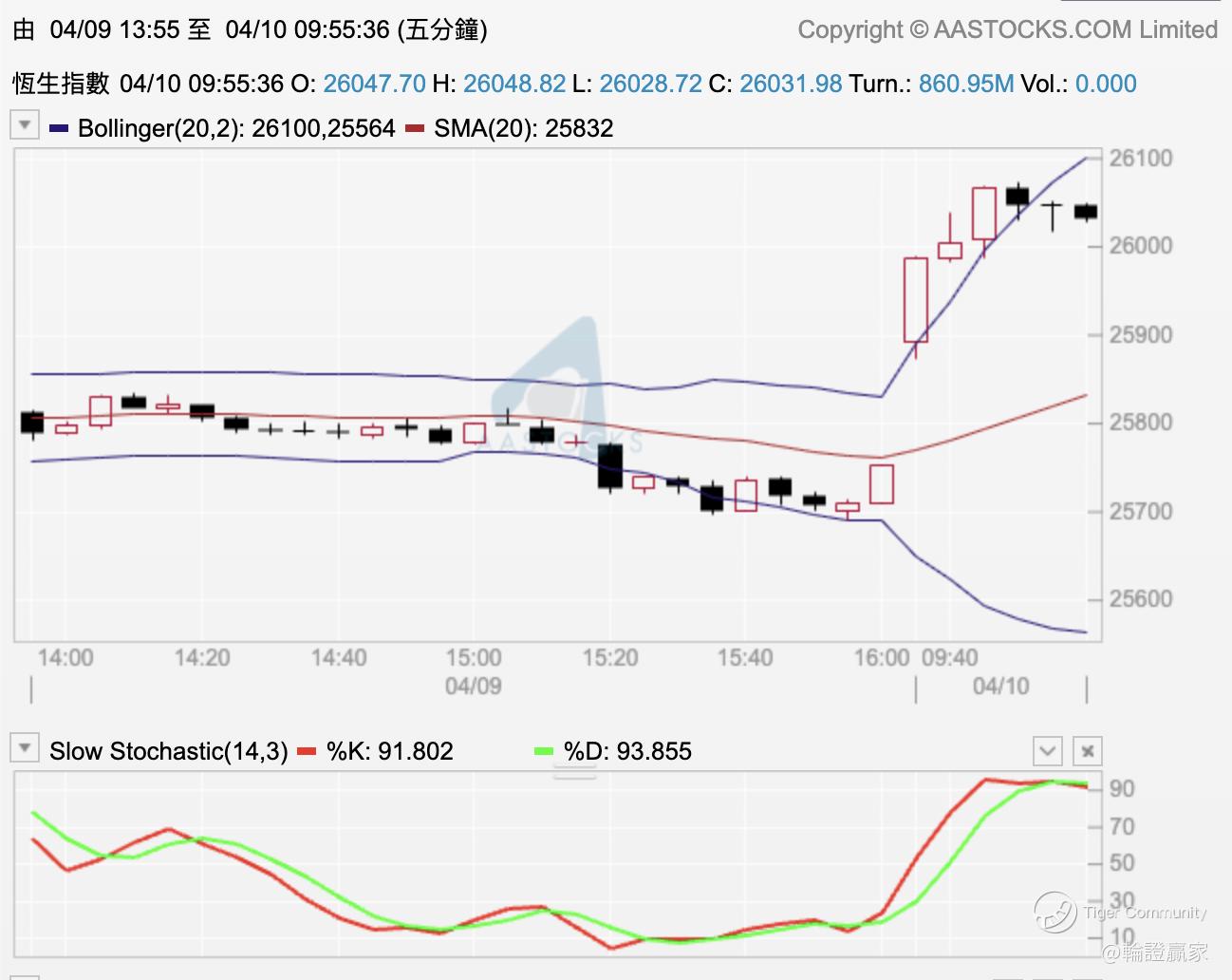Image resolution: width=1232 pixels, height=980 pixels.
Task: Click the "26100" price axis label
Action: pyautogui.click(x=1141, y=158)
